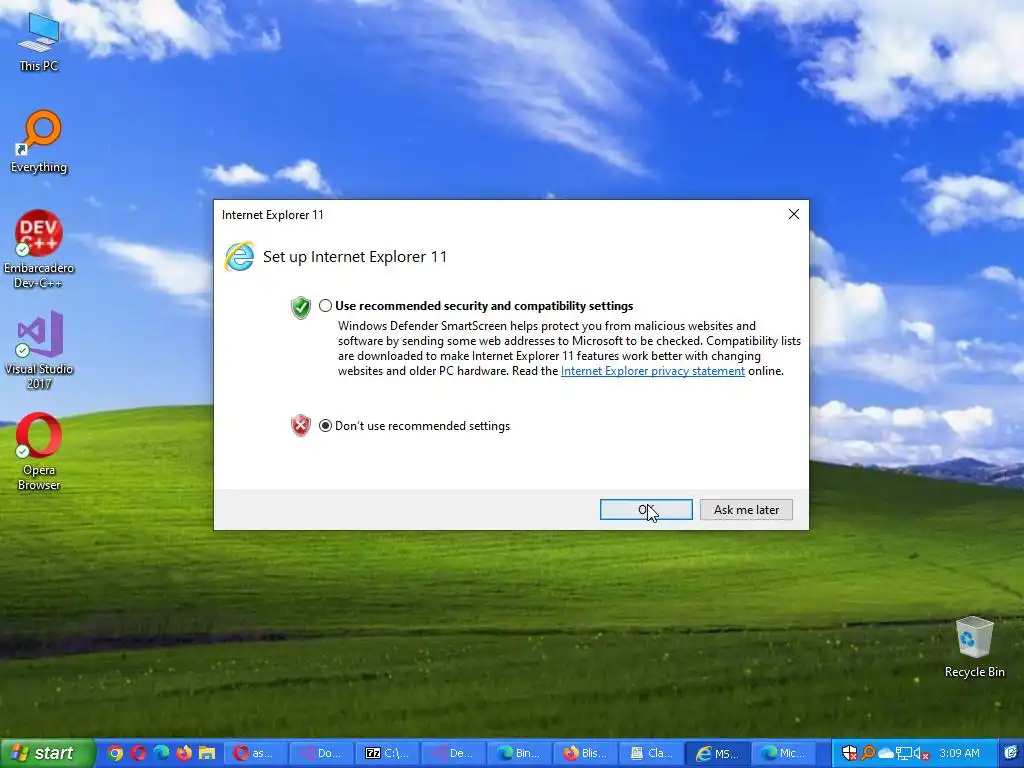
Task: Click the network connection tray icon
Action: [x=903, y=753]
